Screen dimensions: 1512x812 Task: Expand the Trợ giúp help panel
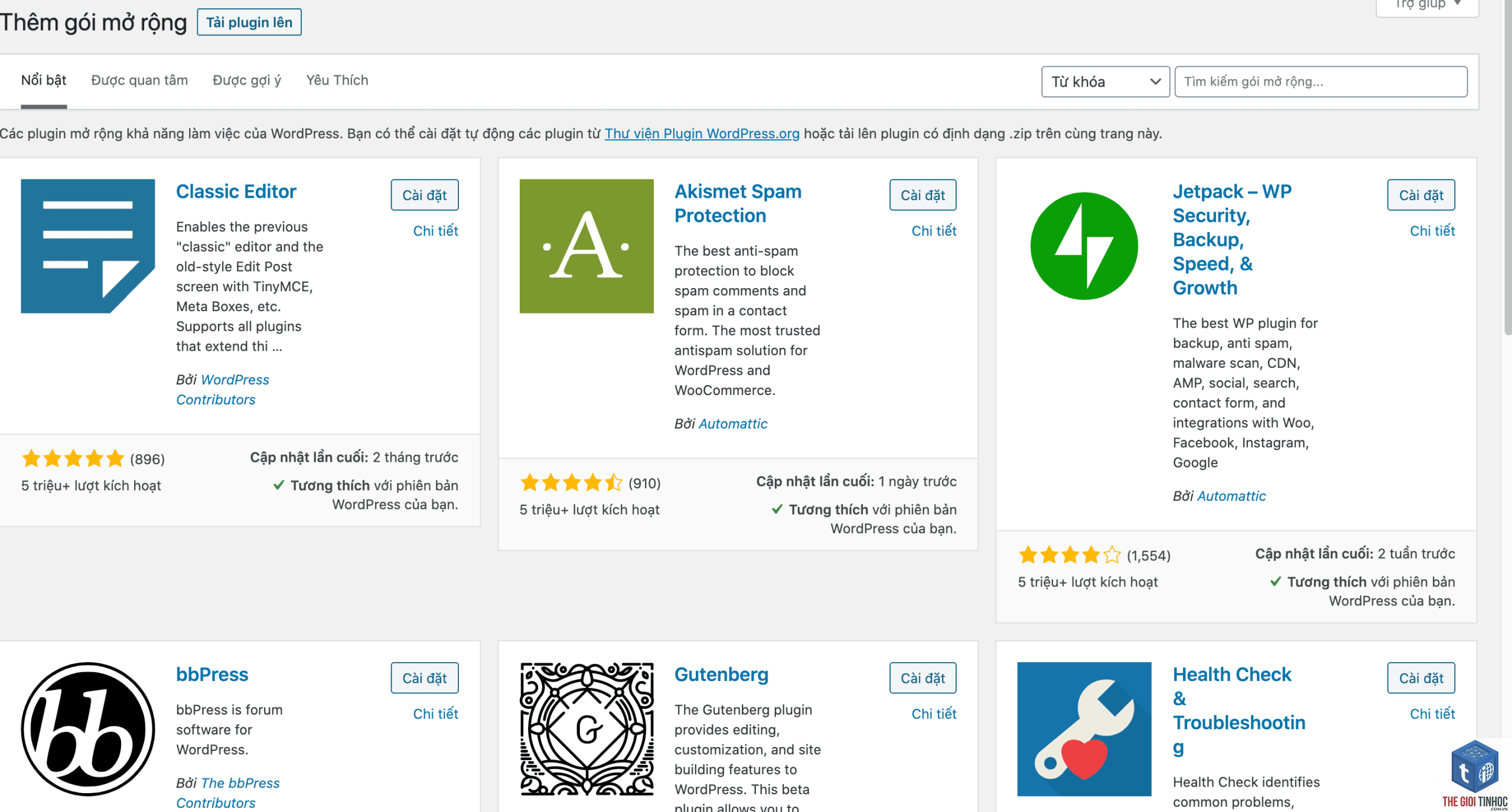[x=1428, y=6]
